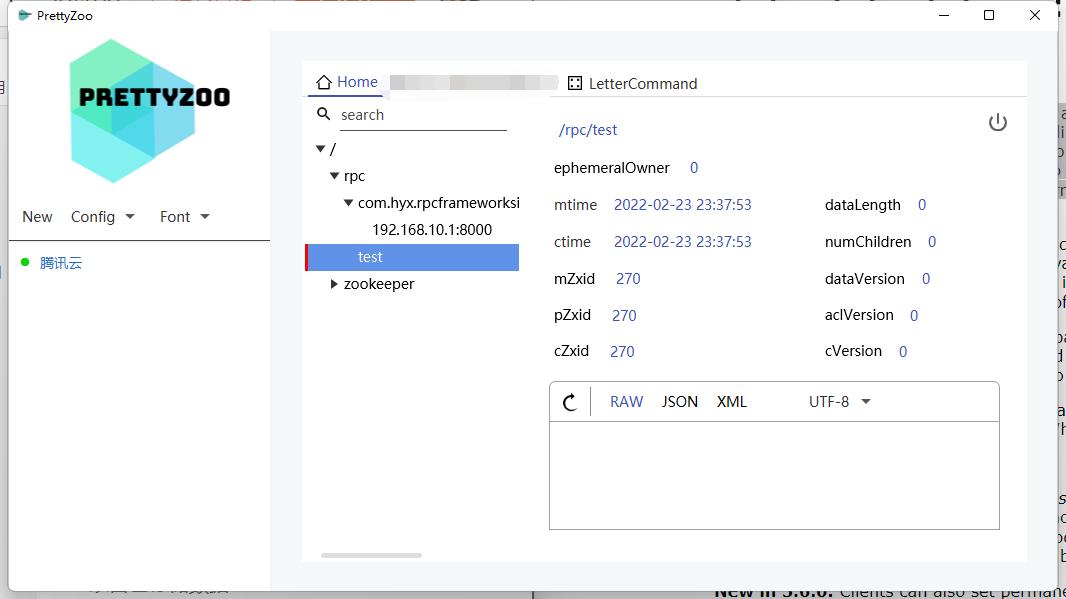The width and height of the screenshot is (1066, 599).
Task: Open the Font dropdown menu
Action: click(x=184, y=217)
